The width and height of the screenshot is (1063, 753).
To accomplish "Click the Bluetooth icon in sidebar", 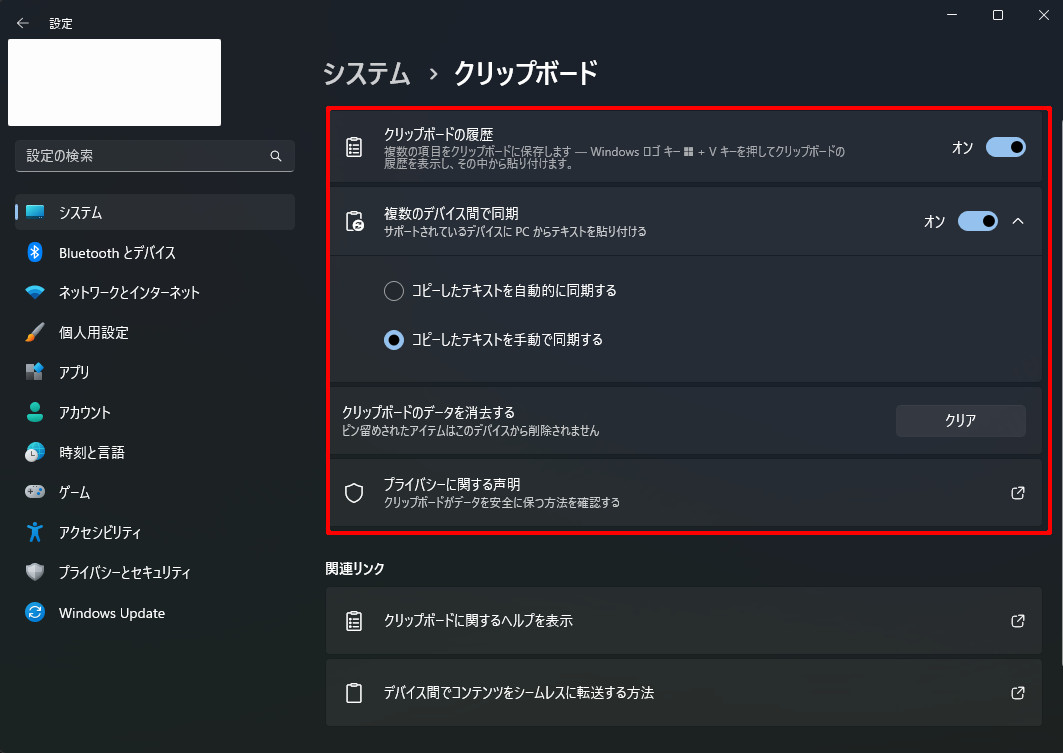I will [x=35, y=253].
